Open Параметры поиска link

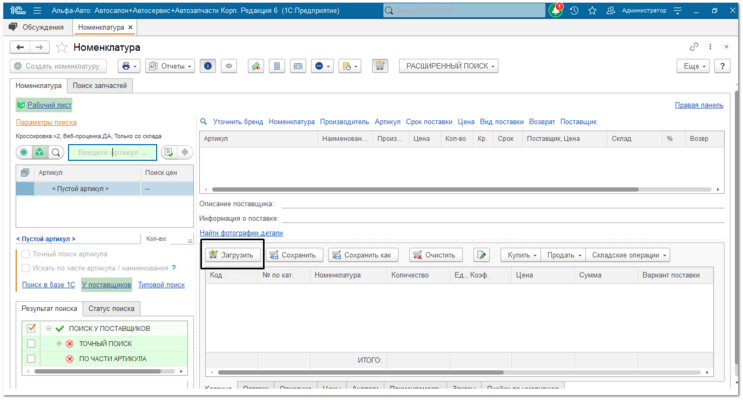(x=46, y=122)
